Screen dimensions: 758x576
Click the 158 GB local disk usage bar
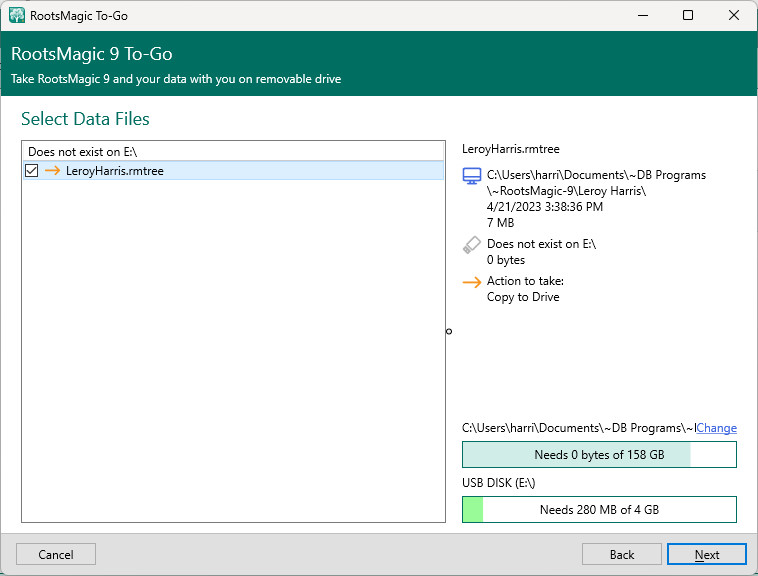coord(599,455)
